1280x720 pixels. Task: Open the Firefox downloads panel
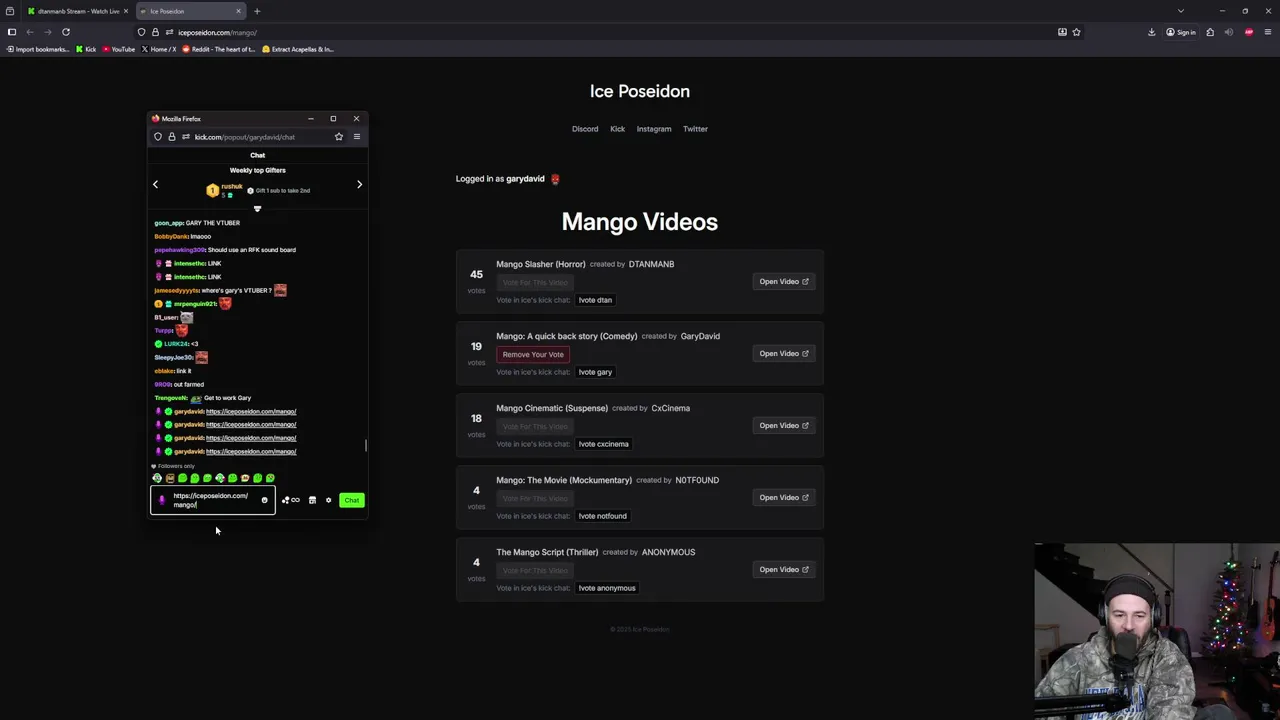point(1152,32)
